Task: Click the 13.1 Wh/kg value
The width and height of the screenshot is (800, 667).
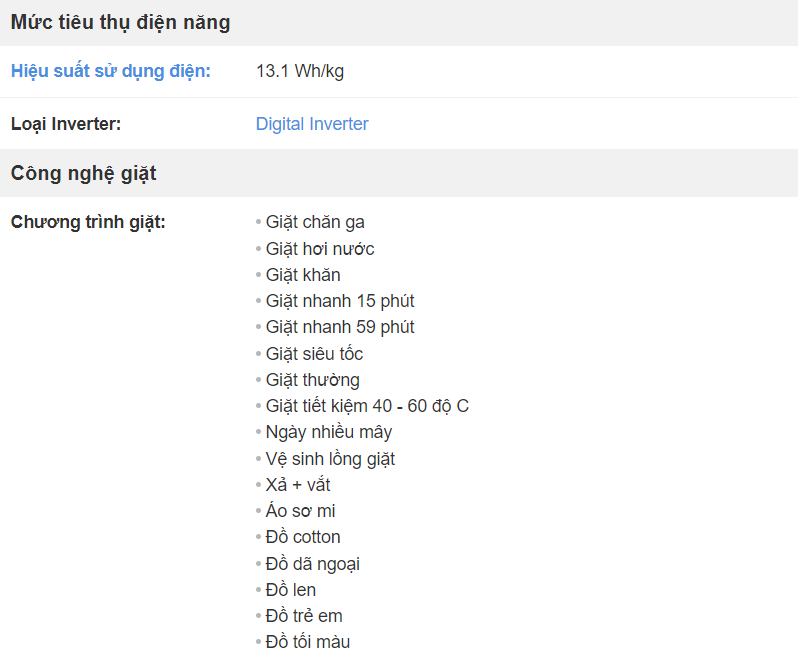Action: tap(300, 71)
